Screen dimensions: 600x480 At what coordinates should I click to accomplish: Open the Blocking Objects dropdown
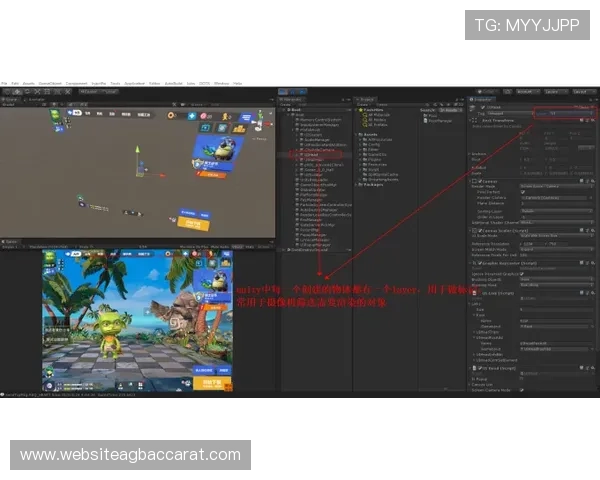(x=556, y=279)
